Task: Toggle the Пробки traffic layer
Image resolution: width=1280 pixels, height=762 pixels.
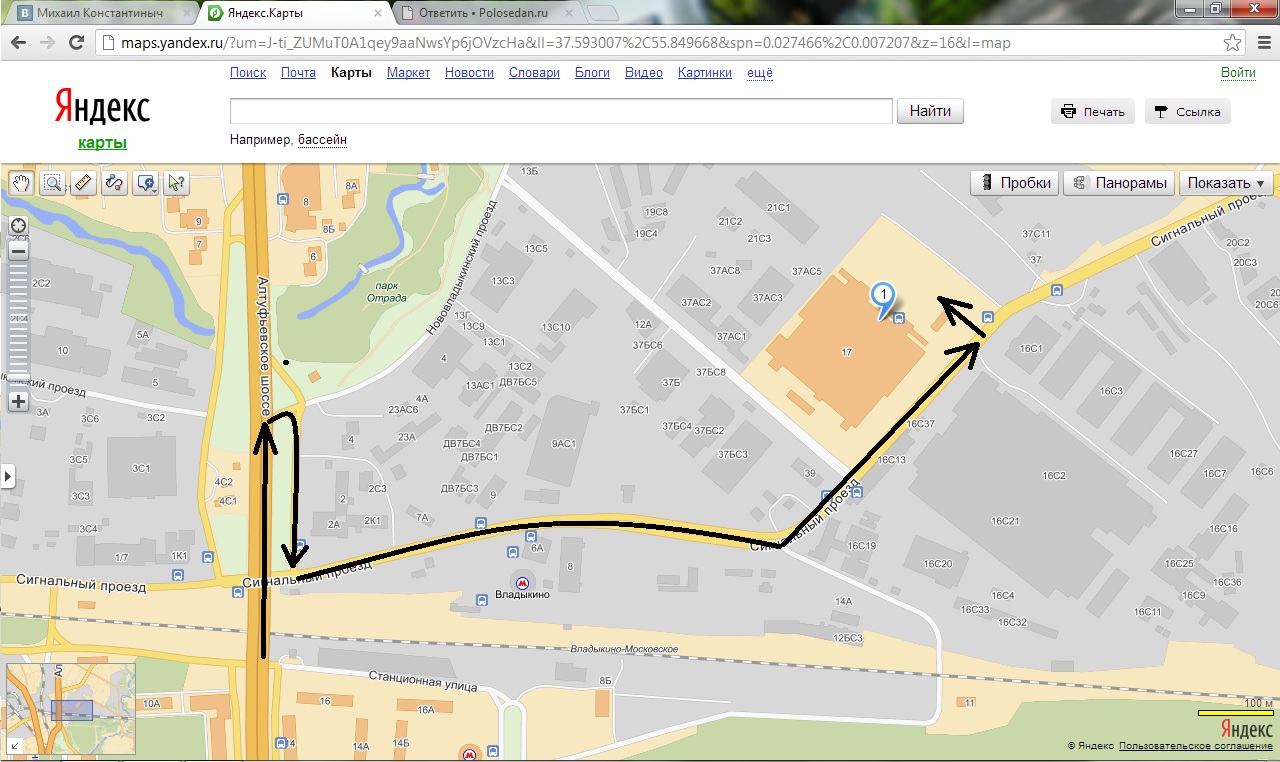Action: [x=1014, y=183]
